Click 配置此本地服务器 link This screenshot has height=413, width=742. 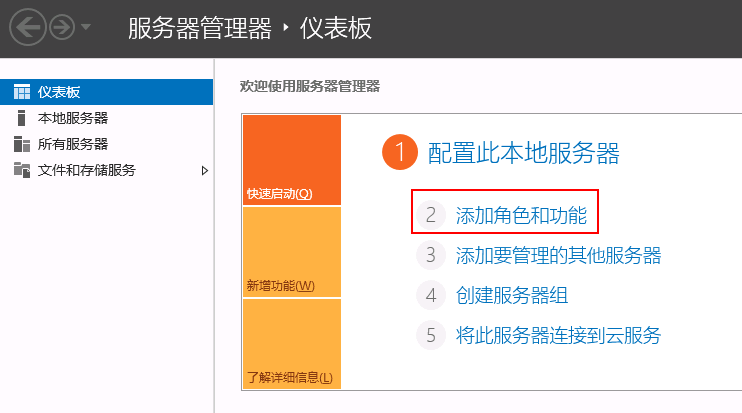click(523, 153)
